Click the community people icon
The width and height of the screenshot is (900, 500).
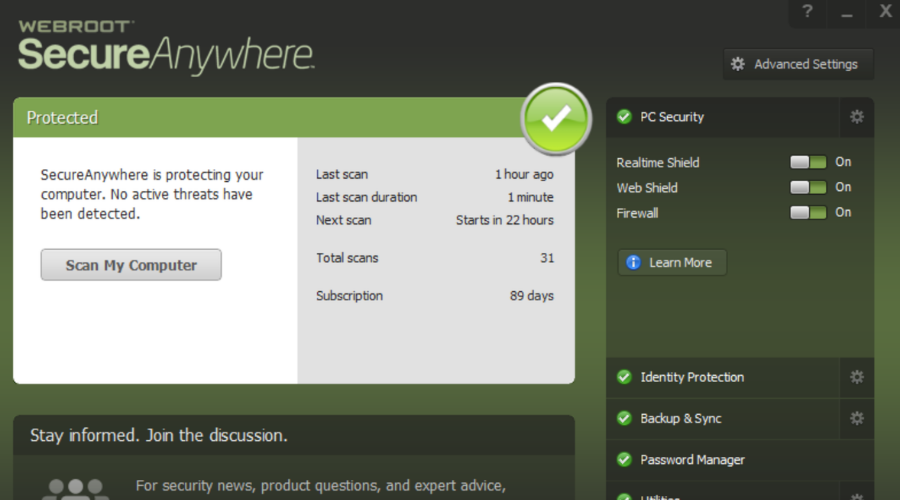click(x=75, y=490)
